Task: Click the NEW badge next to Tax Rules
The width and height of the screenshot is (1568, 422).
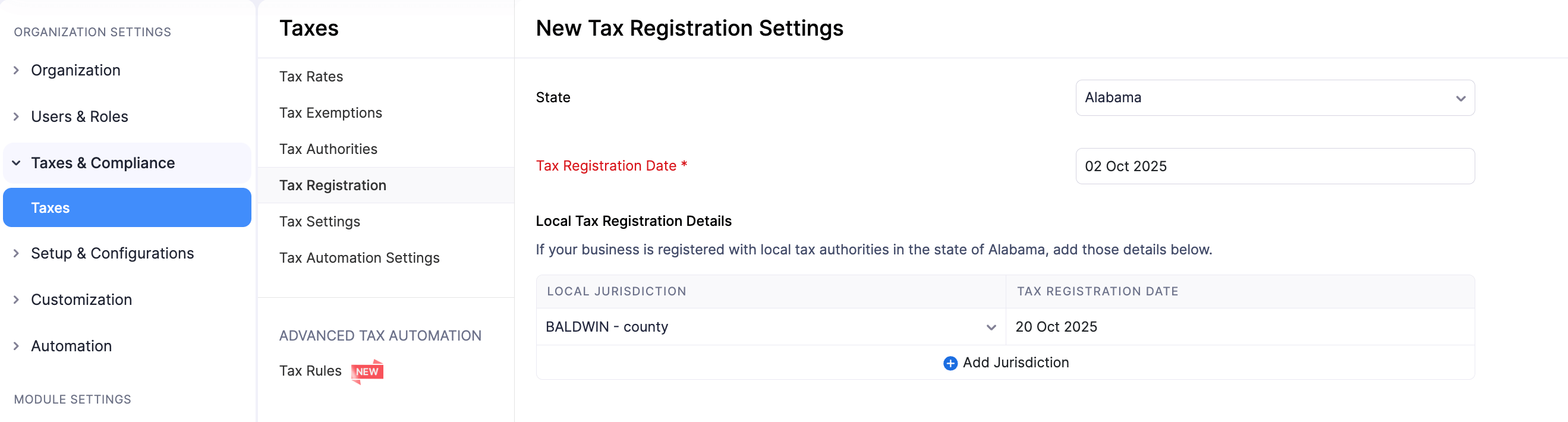Action: coord(367,370)
